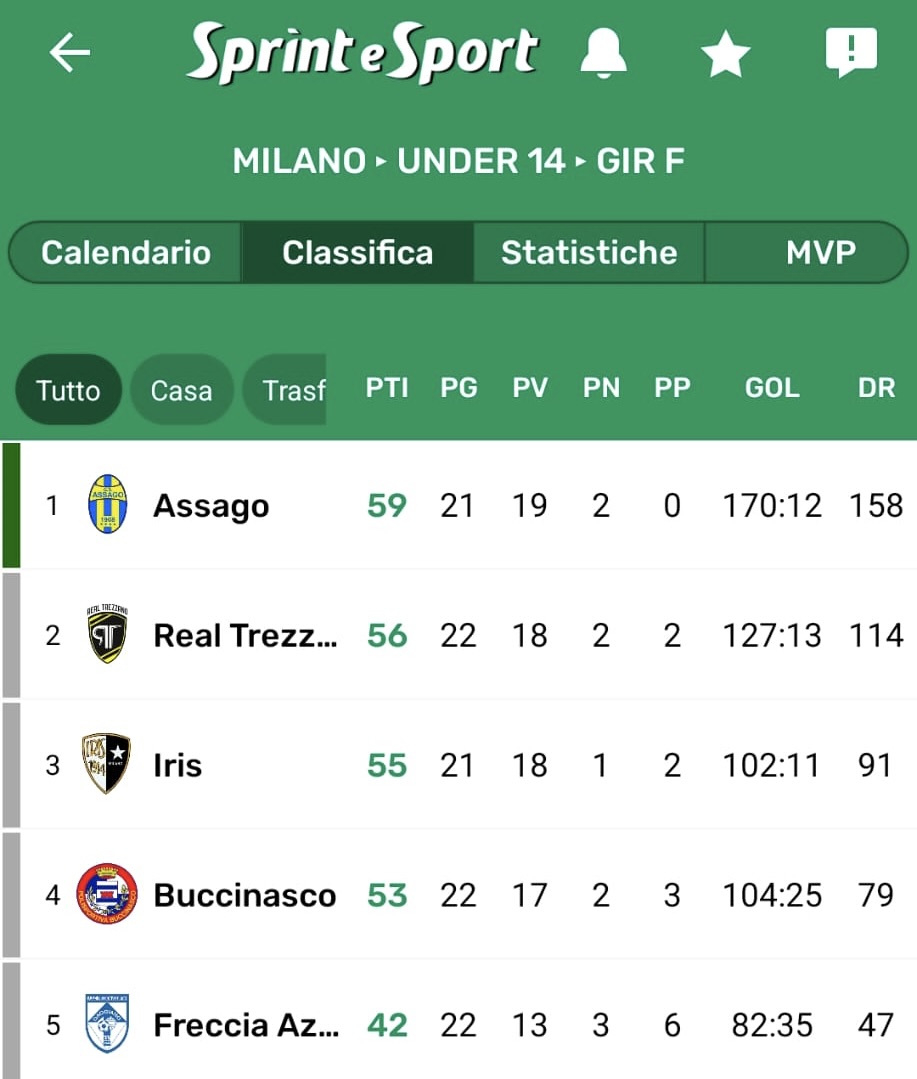Tap the PTI column header
This screenshot has height=1079, width=917.
point(387,388)
